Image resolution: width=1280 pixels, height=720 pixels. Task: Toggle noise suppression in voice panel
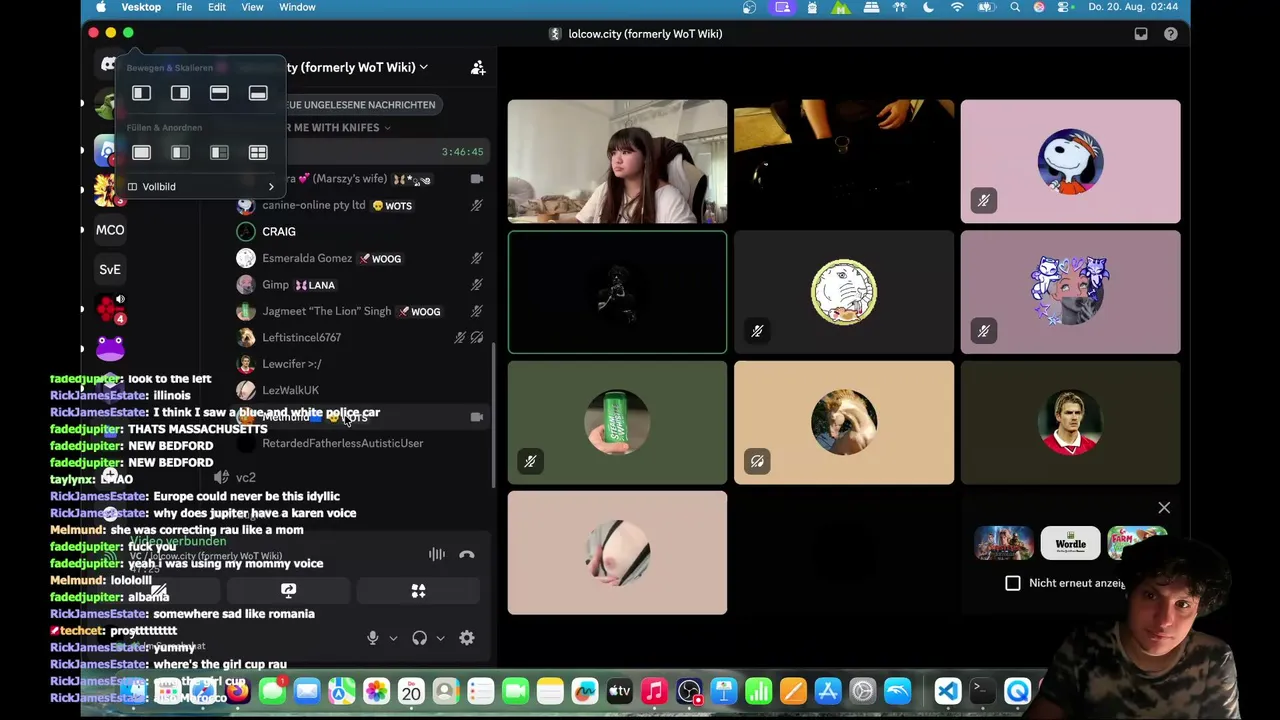pos(437,554)
